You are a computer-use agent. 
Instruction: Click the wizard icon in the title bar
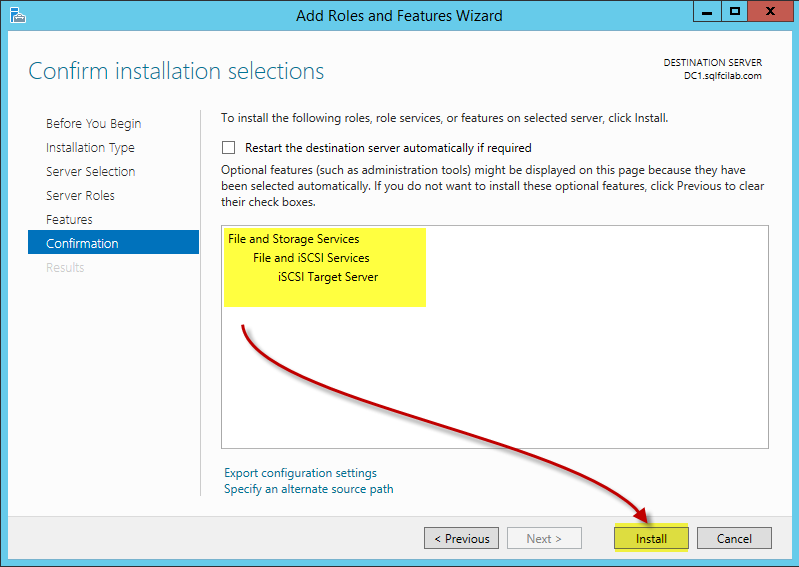[17, 15]
